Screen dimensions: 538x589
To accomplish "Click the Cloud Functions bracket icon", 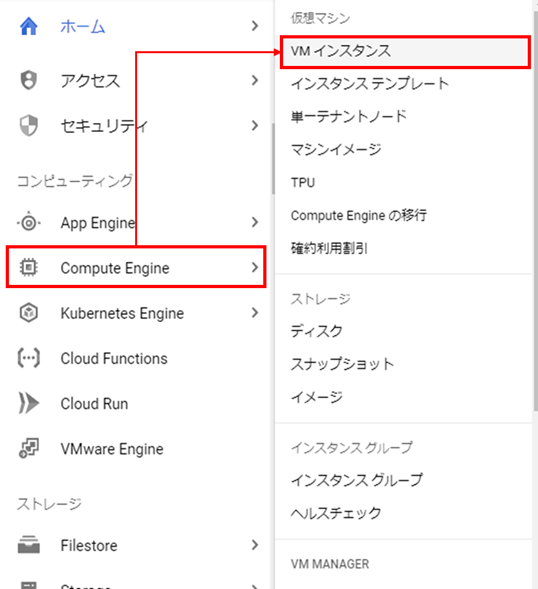I will pos(29,358).
